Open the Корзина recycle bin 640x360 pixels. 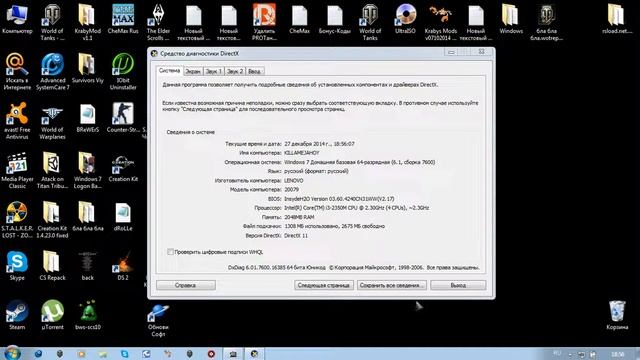[617, 315]
